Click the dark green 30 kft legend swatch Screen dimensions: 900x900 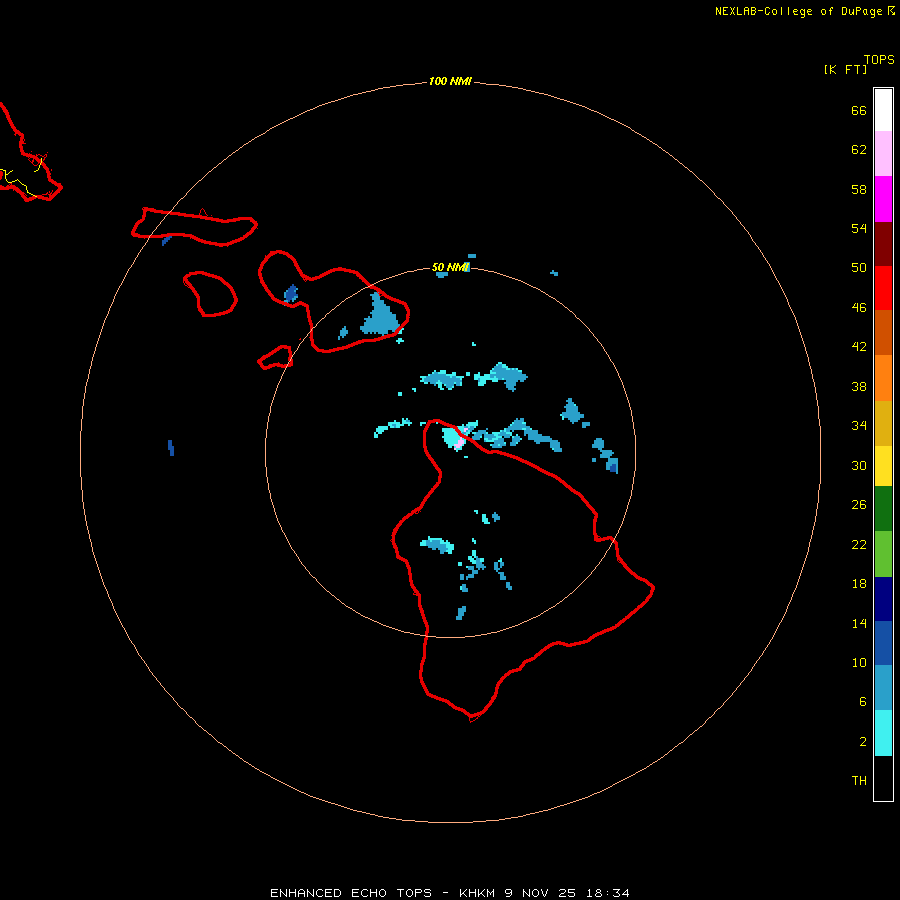(x=883, y=509)
